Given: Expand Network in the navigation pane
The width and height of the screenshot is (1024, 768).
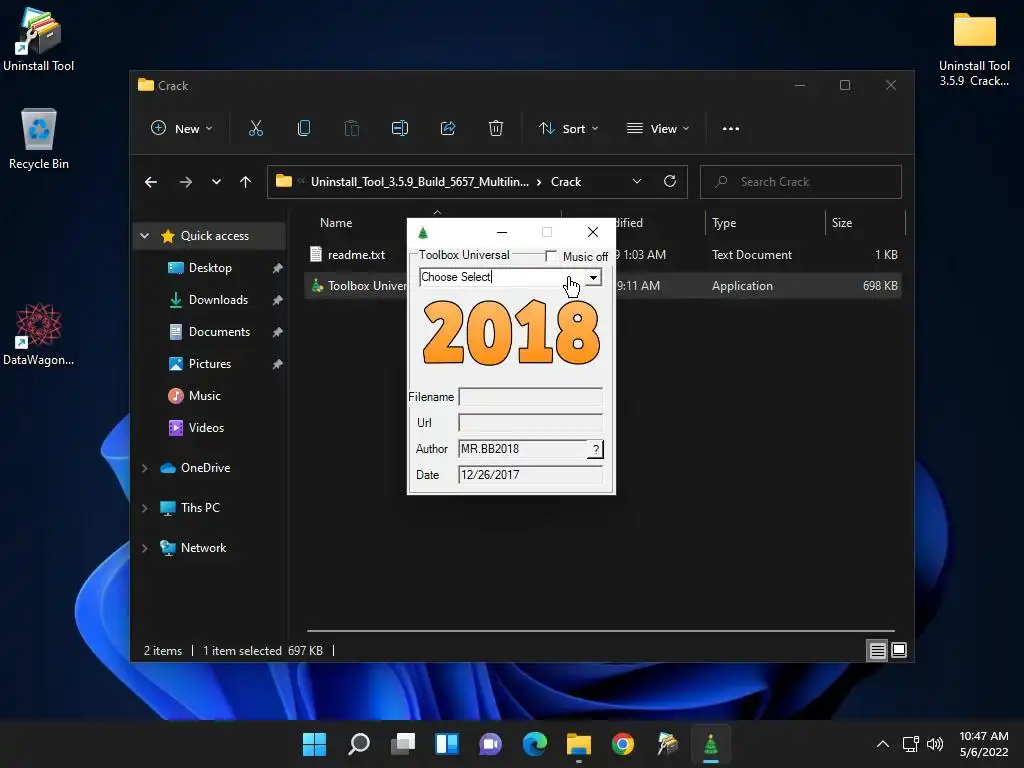Looking at the screenshot, I should coord(145,549).
